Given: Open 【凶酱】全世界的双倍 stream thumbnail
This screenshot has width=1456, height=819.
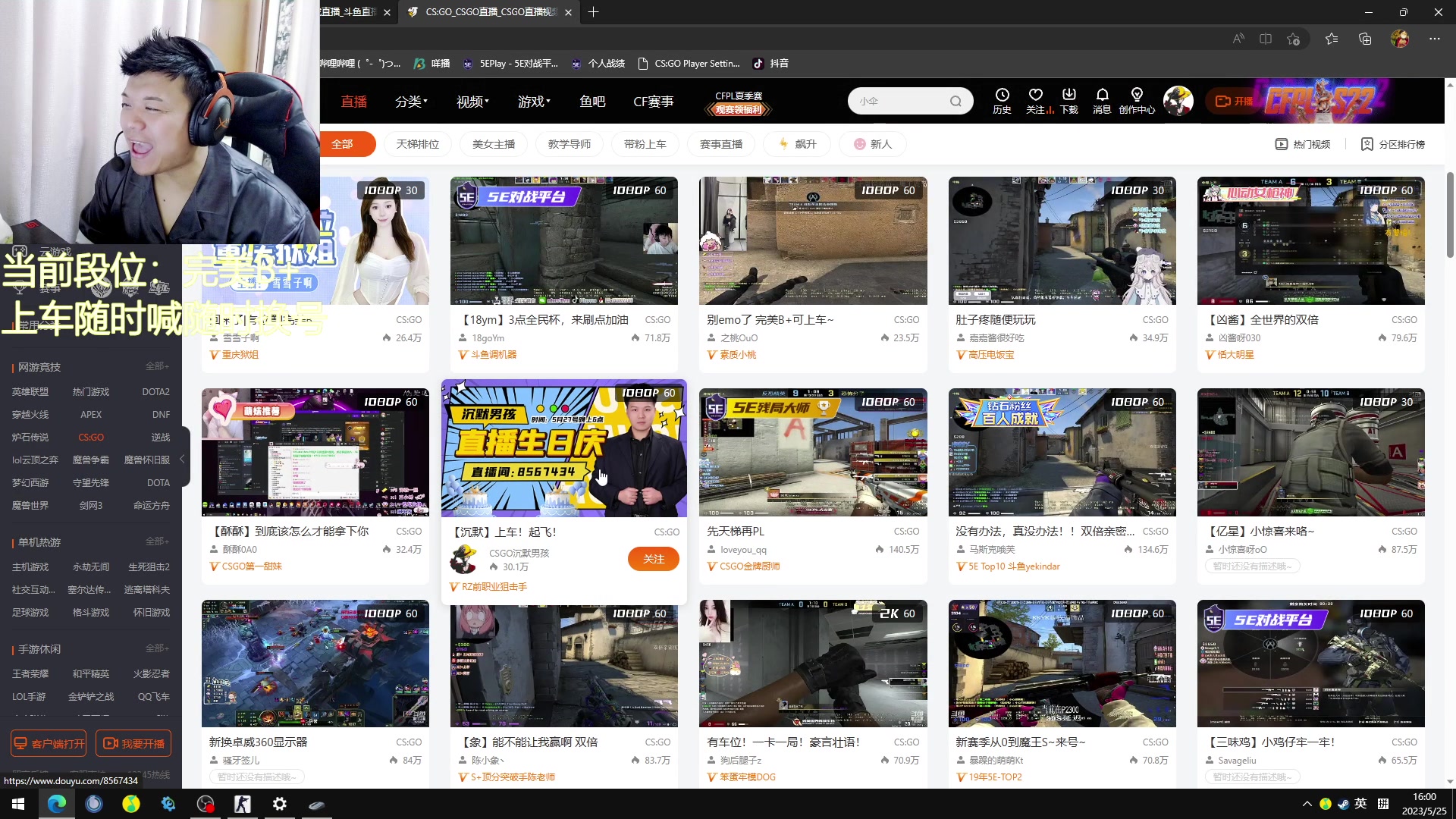Looking at the screenshot, I should [1311, 241].
